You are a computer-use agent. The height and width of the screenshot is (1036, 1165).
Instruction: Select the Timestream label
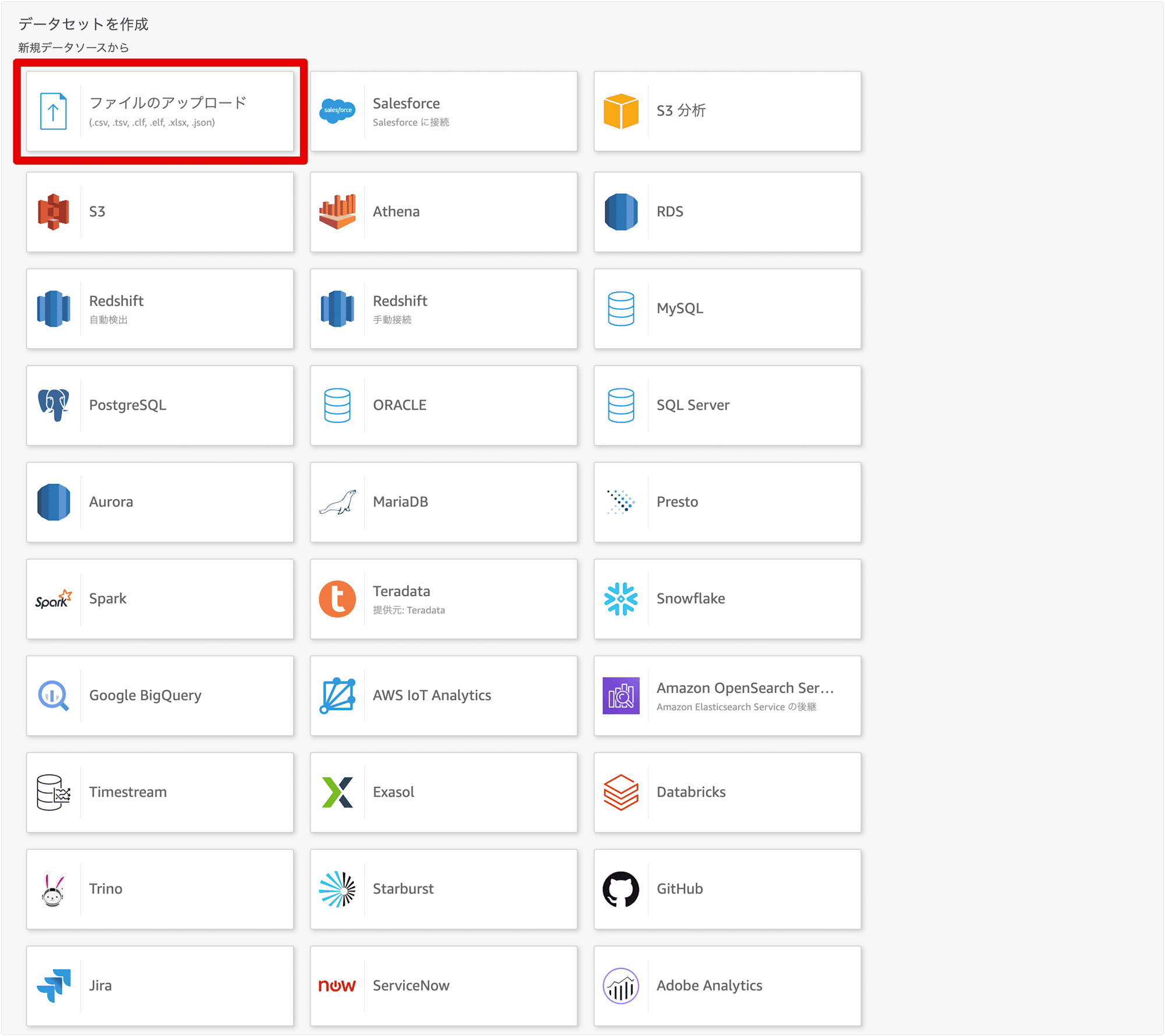click(128, 793)
